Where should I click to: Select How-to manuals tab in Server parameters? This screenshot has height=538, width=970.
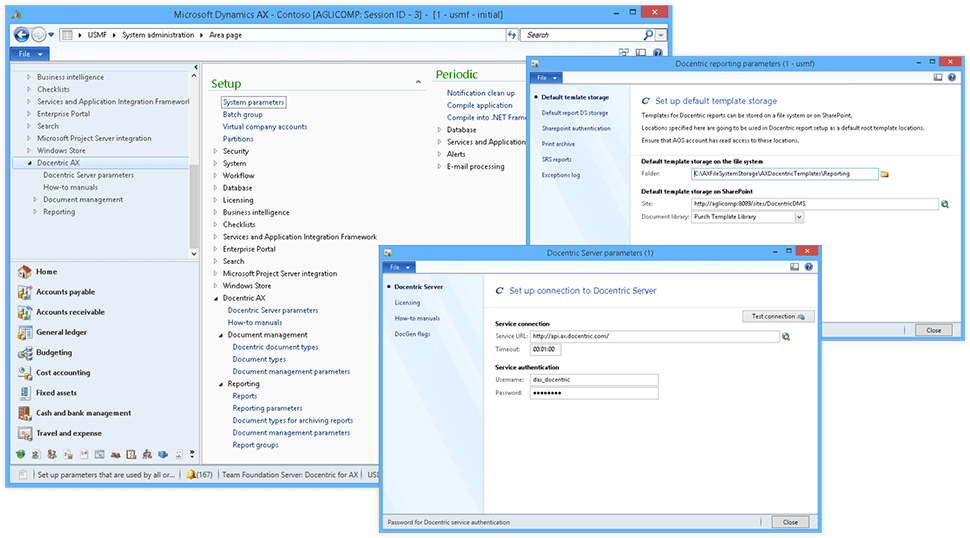tap(418, 318)
